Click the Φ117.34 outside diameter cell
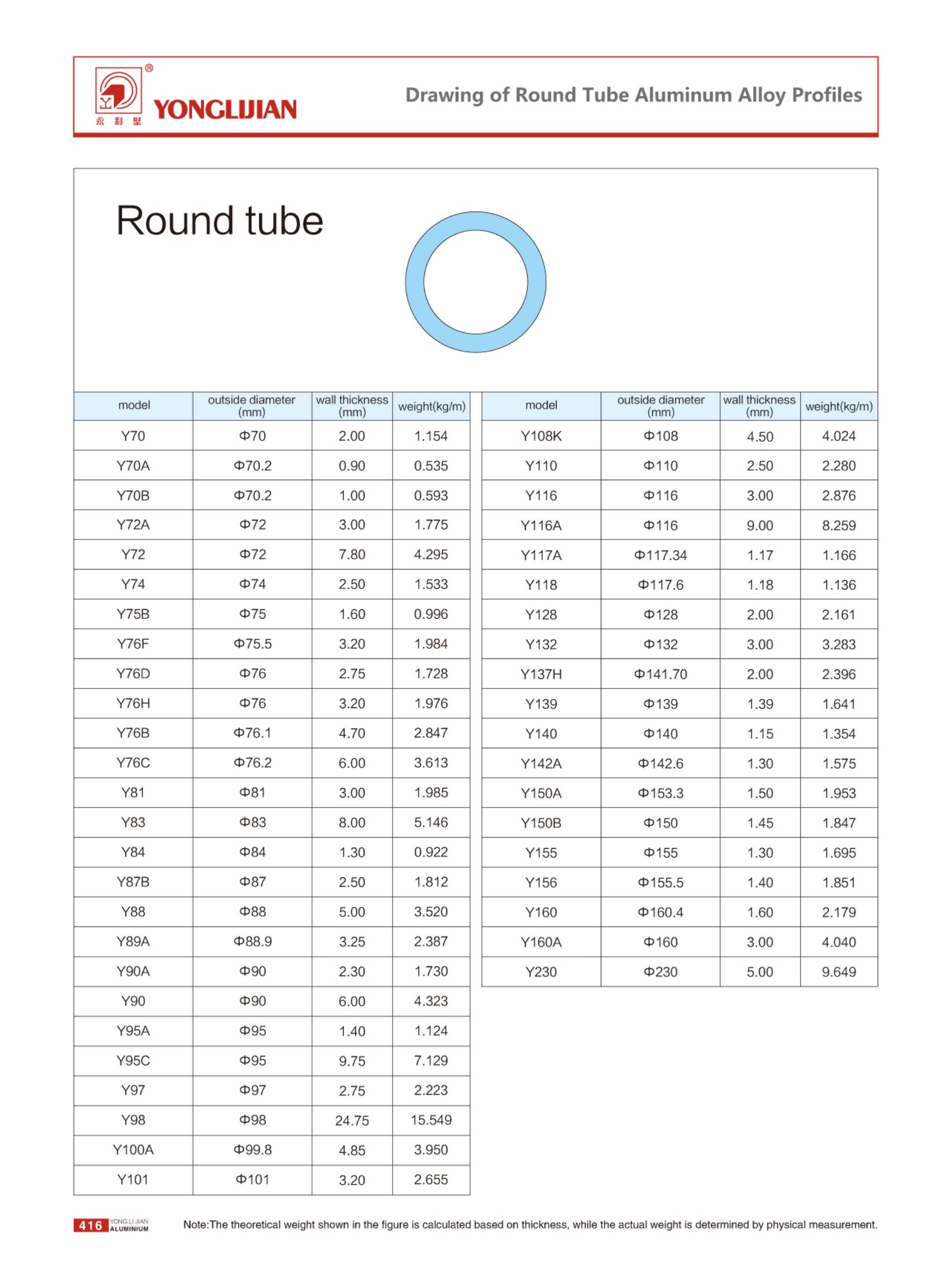 click(x=661, y=556)
